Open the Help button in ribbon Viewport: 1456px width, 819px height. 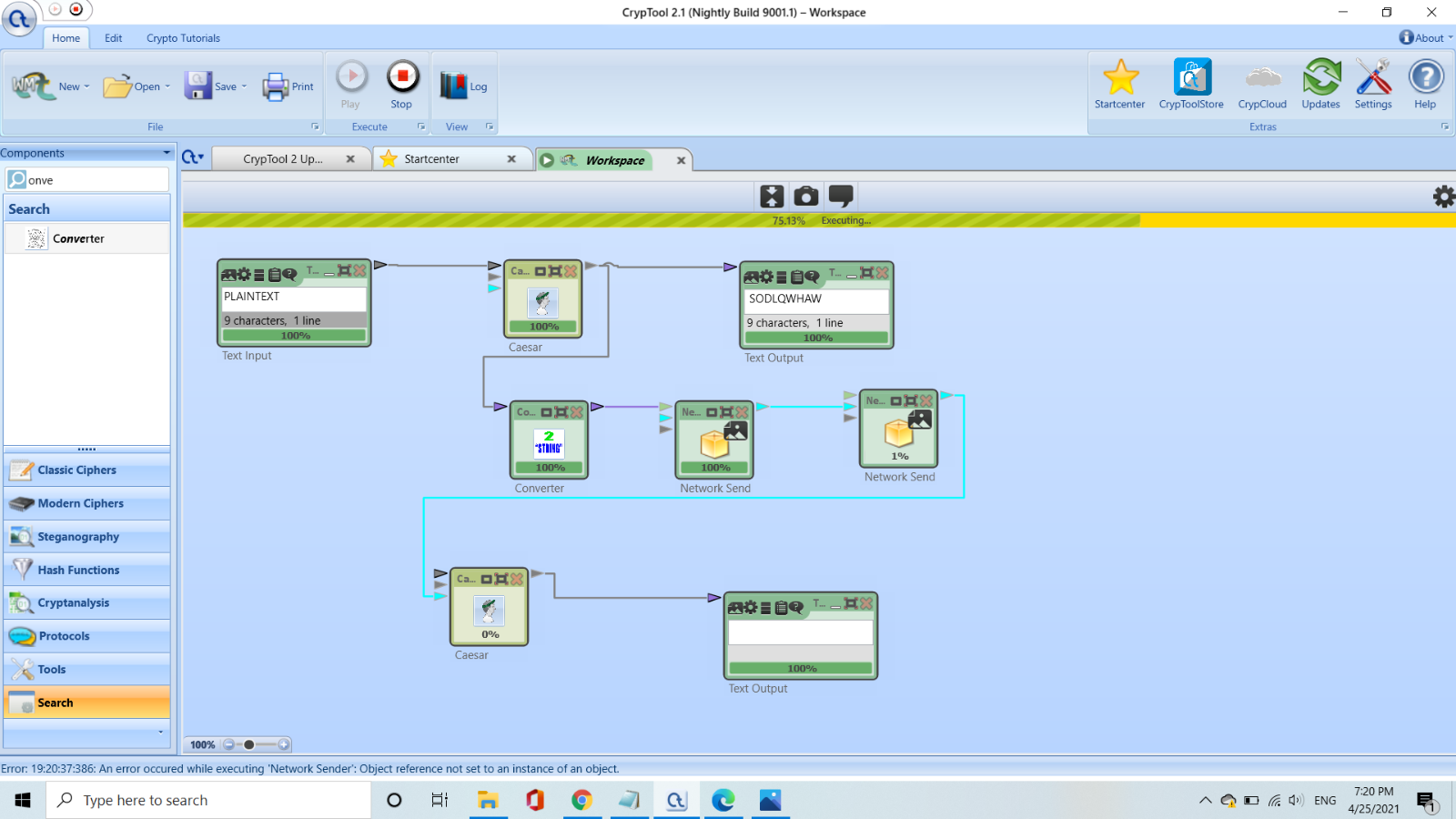(x=1425, y=85)
